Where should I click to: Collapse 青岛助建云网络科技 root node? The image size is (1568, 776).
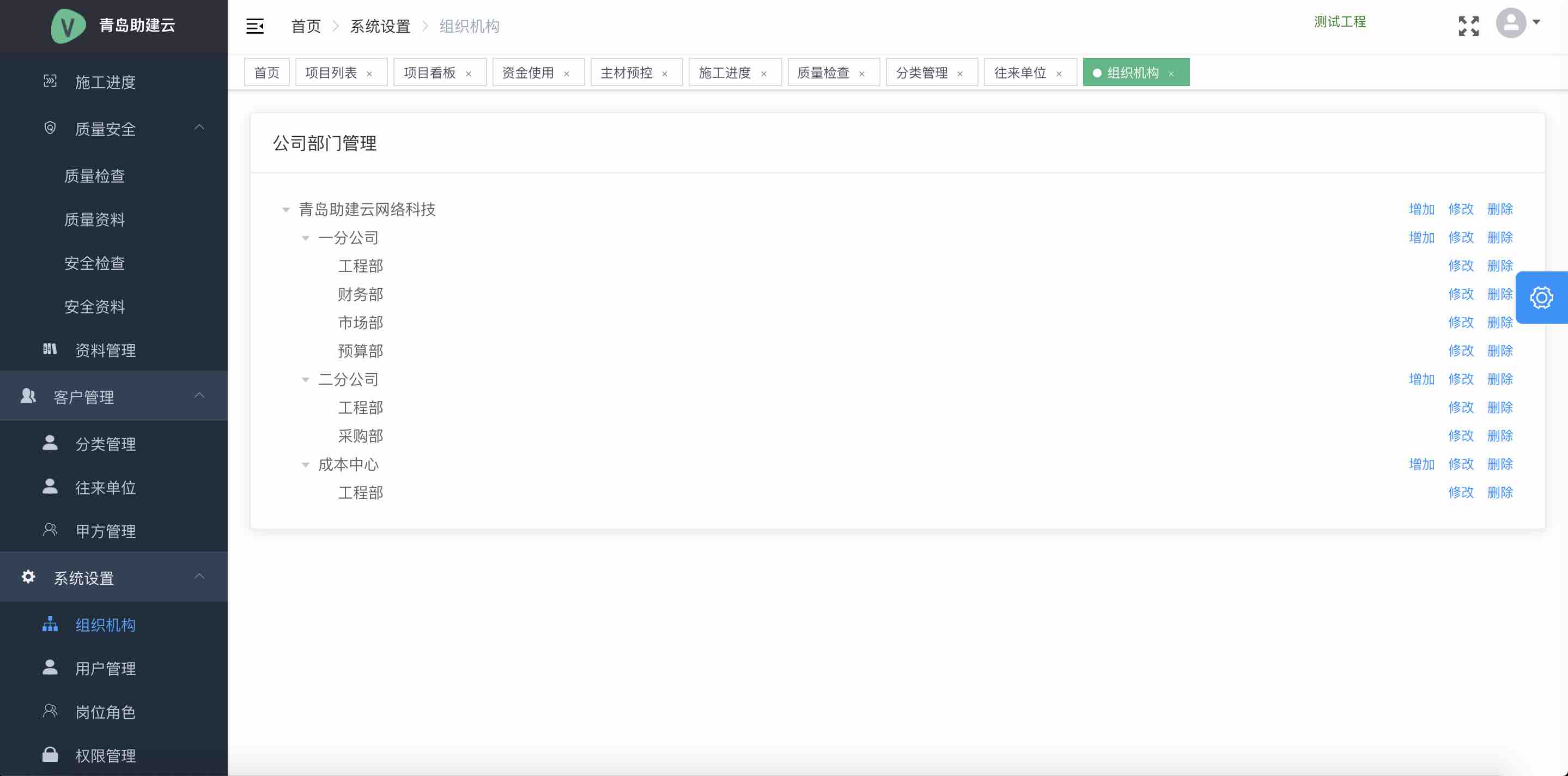[285, 210]
